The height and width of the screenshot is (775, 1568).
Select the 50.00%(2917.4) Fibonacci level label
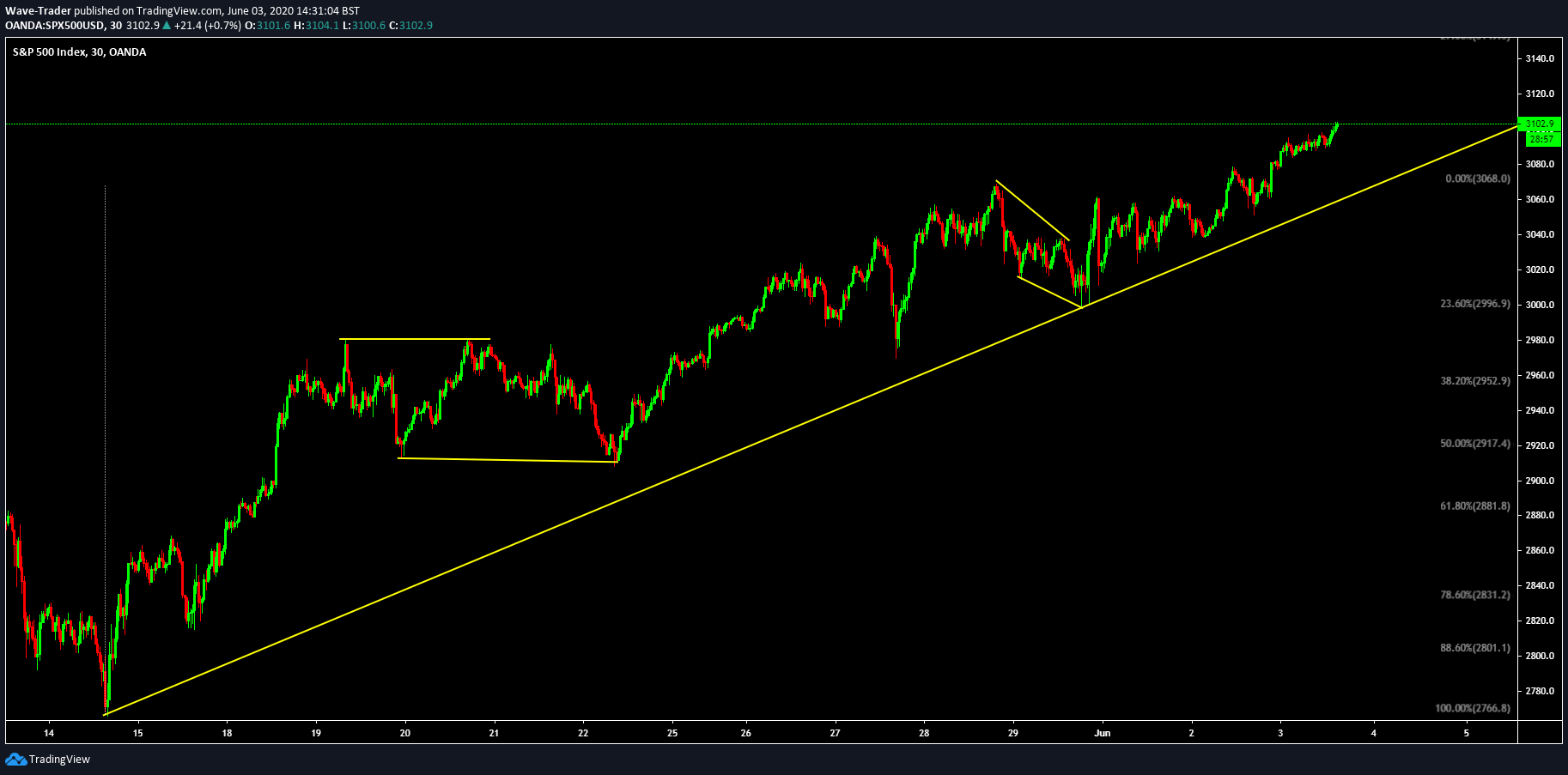click(x=1475, y=444)
